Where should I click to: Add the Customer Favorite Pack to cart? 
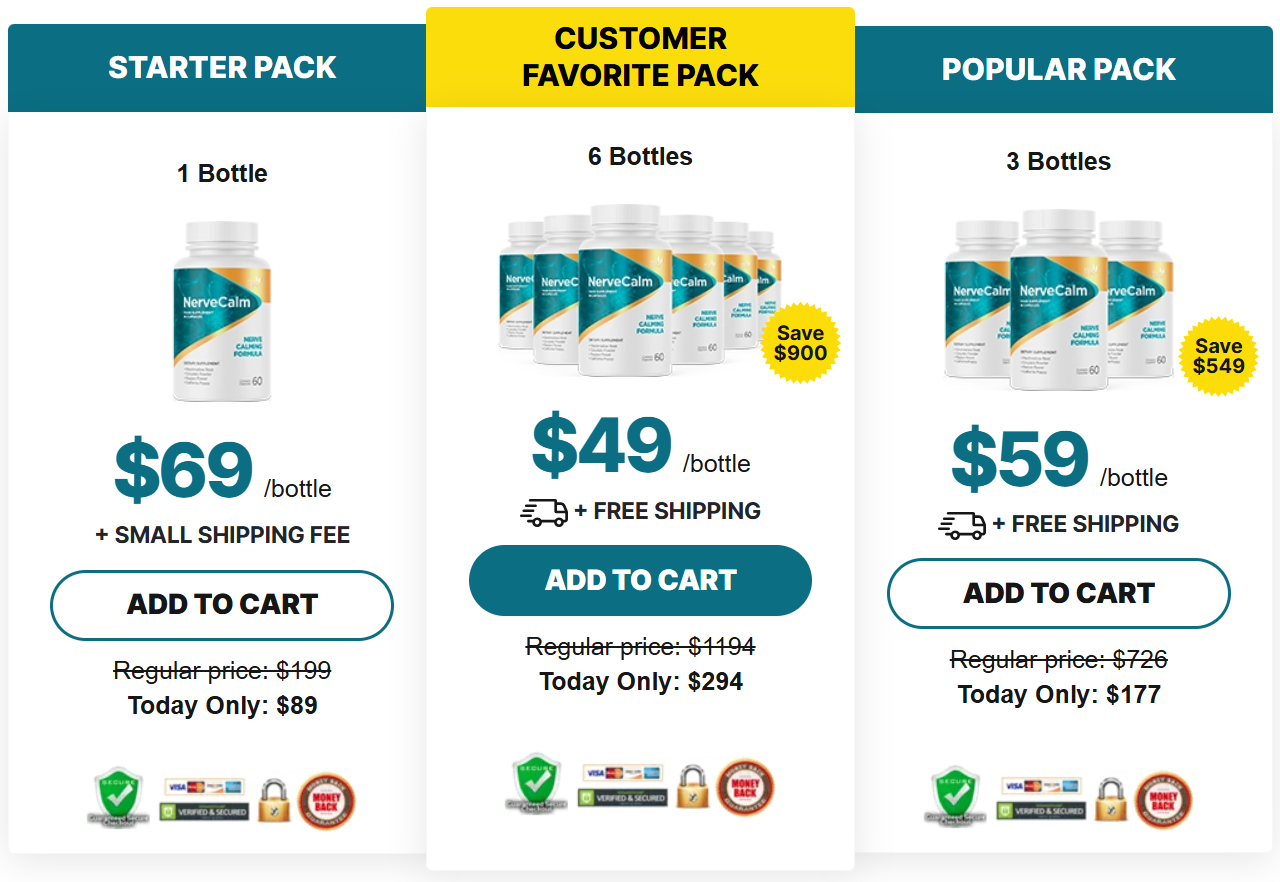[x=639, y=580]
